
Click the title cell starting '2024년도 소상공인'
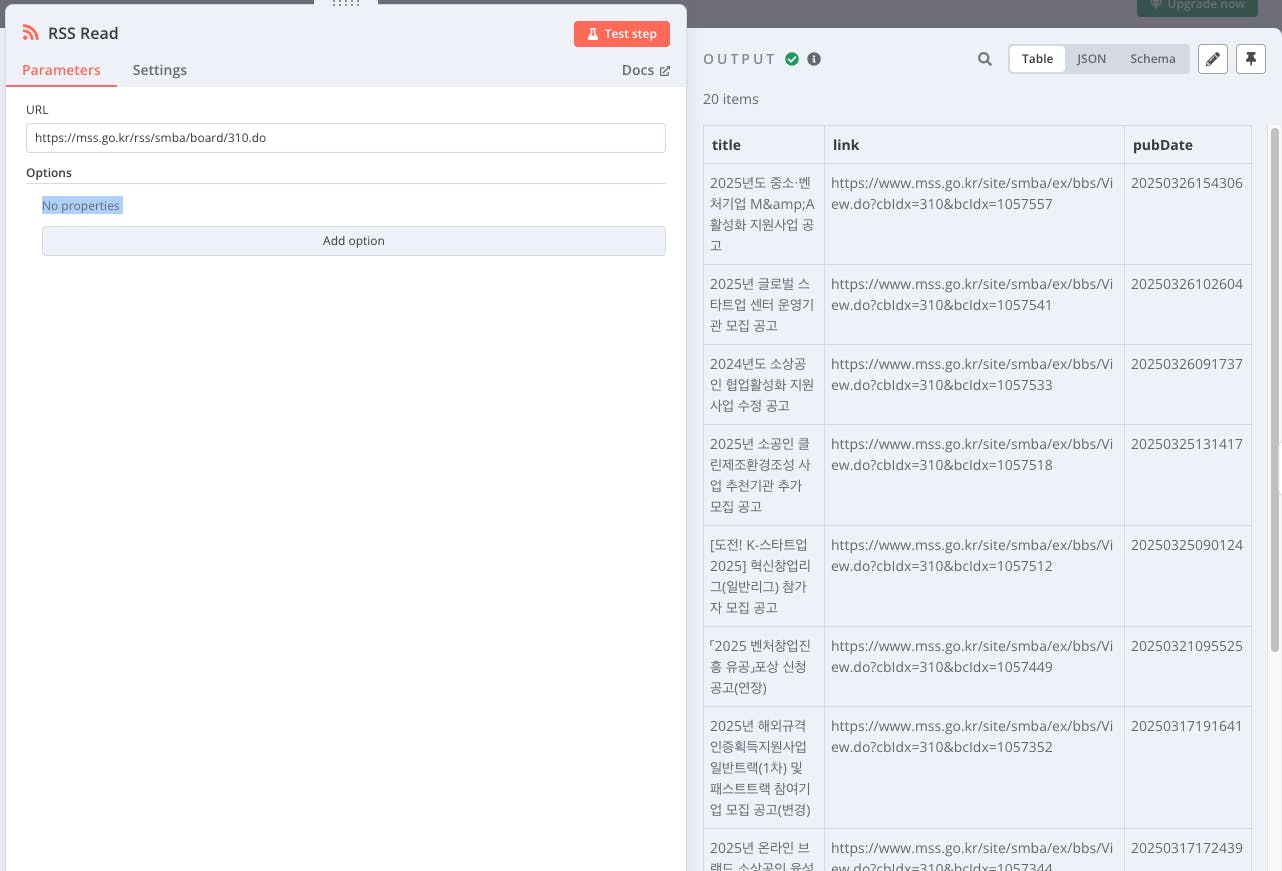coord(763,385)
